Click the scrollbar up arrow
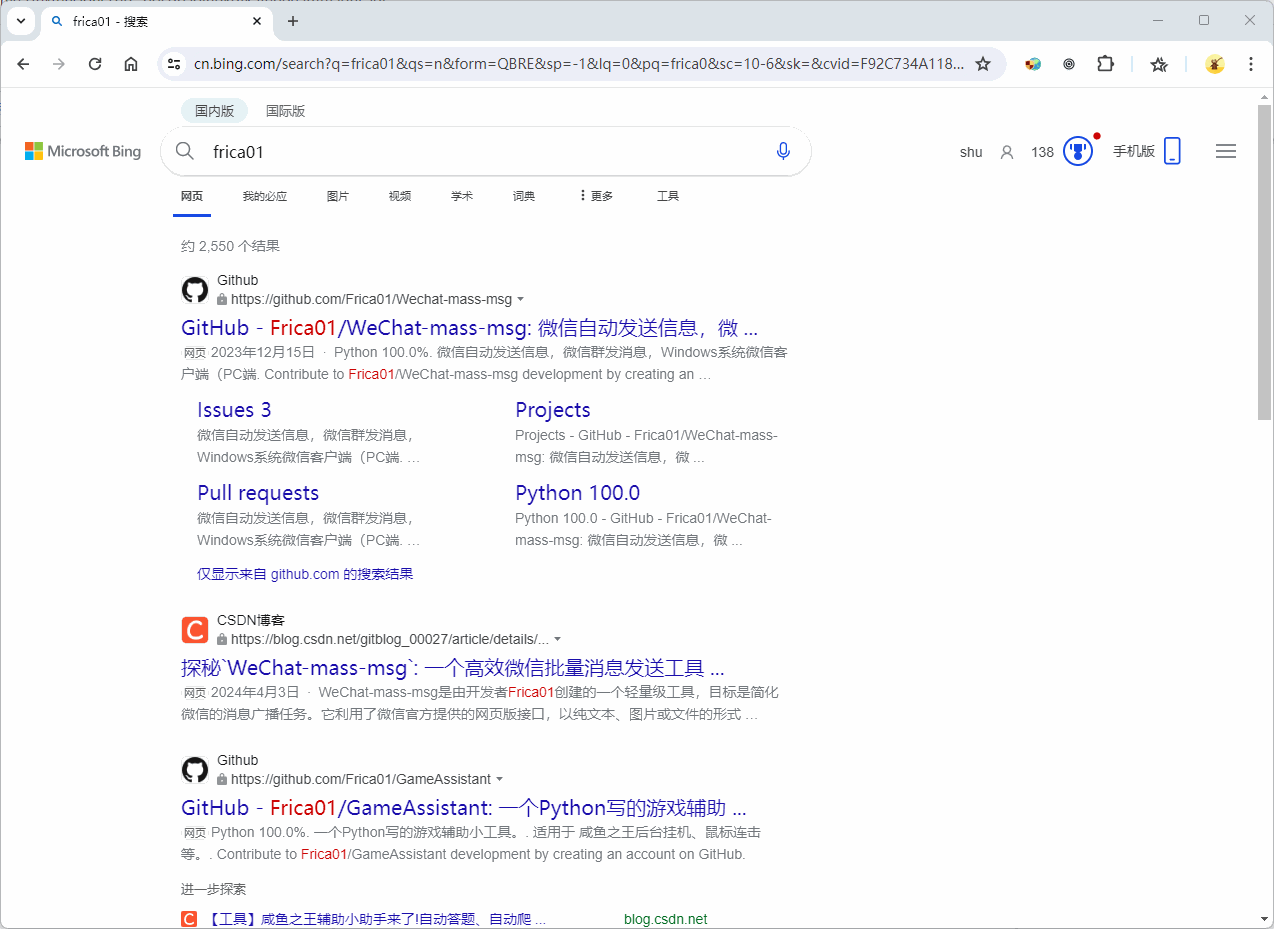The width and height of the screenshot is (1274, 929). pos(1265,95)
